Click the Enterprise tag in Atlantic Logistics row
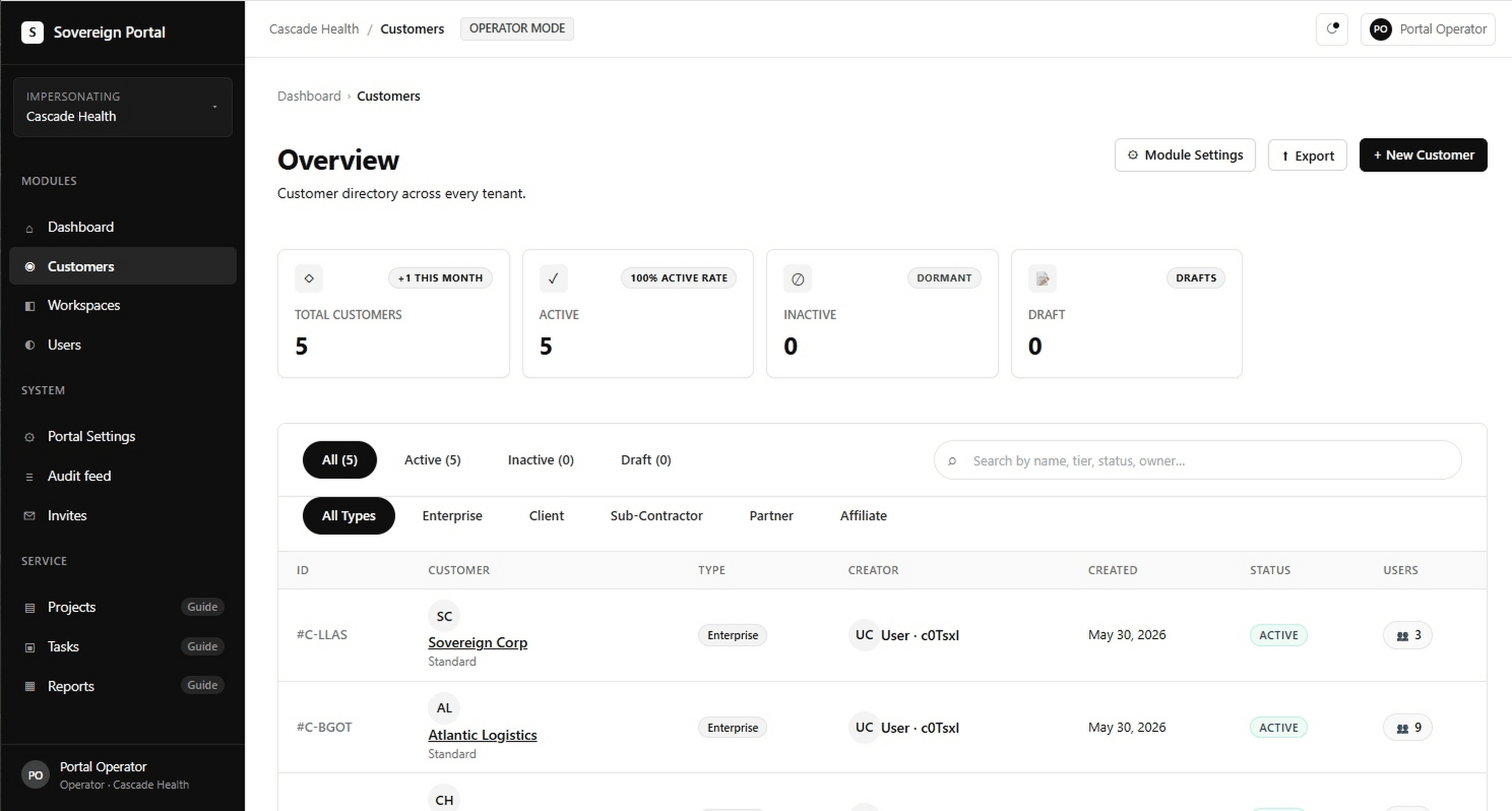 pyautogui.click(x=733, y=728)
